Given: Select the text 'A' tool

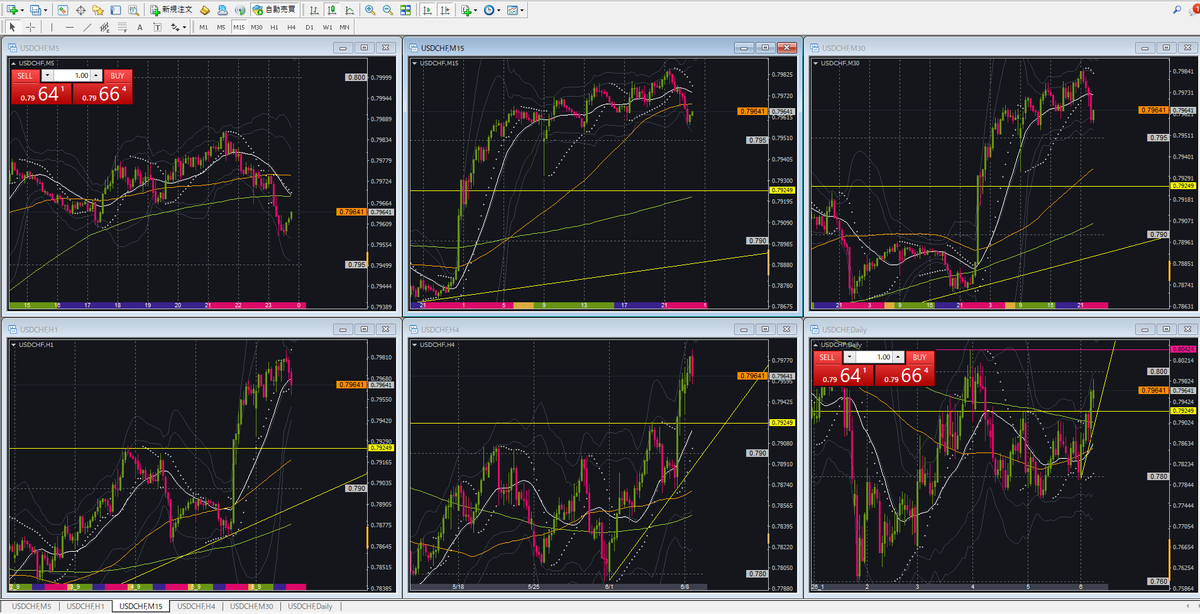Looking at the screenshot, I should coord(140,27).
